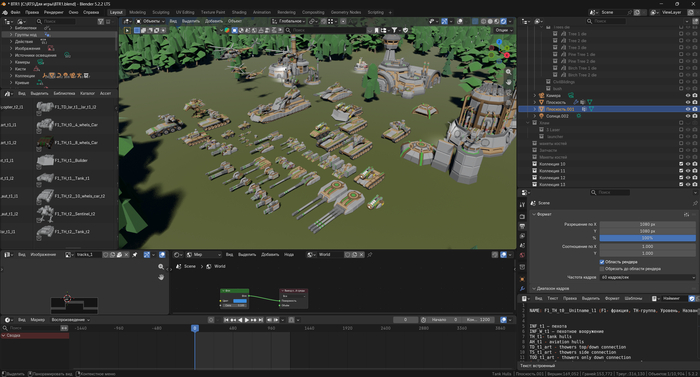Toggle Коллекция 12 exclude checkbox
The height and width of the screenshot is (377, 700).
tap(681, 178)
